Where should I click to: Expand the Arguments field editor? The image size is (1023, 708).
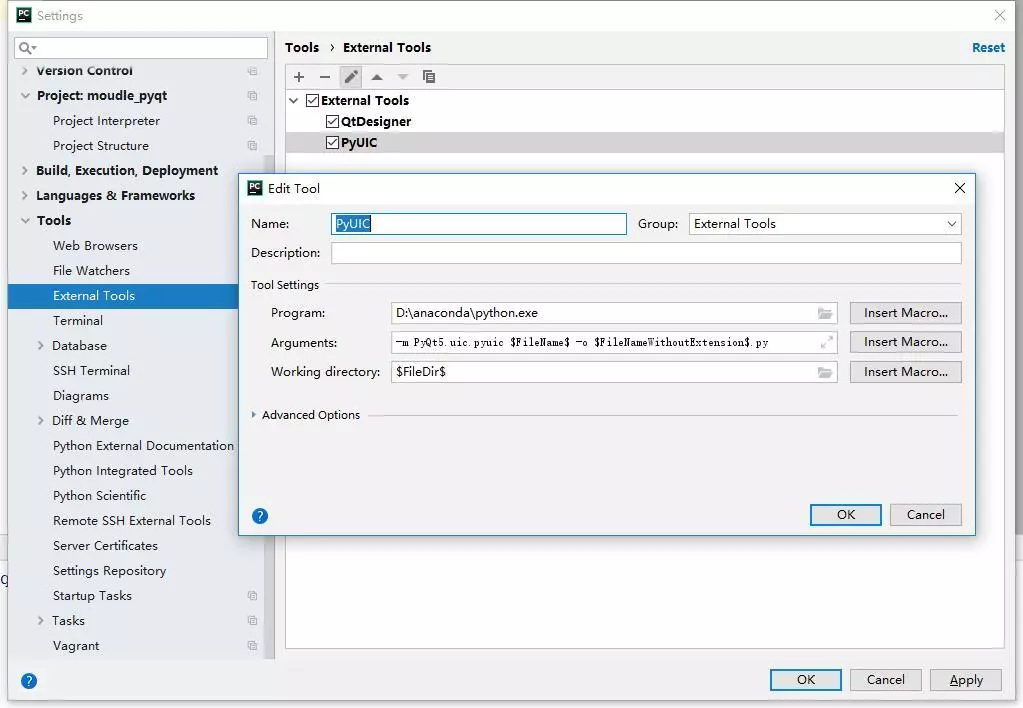(x=826, y=341)
